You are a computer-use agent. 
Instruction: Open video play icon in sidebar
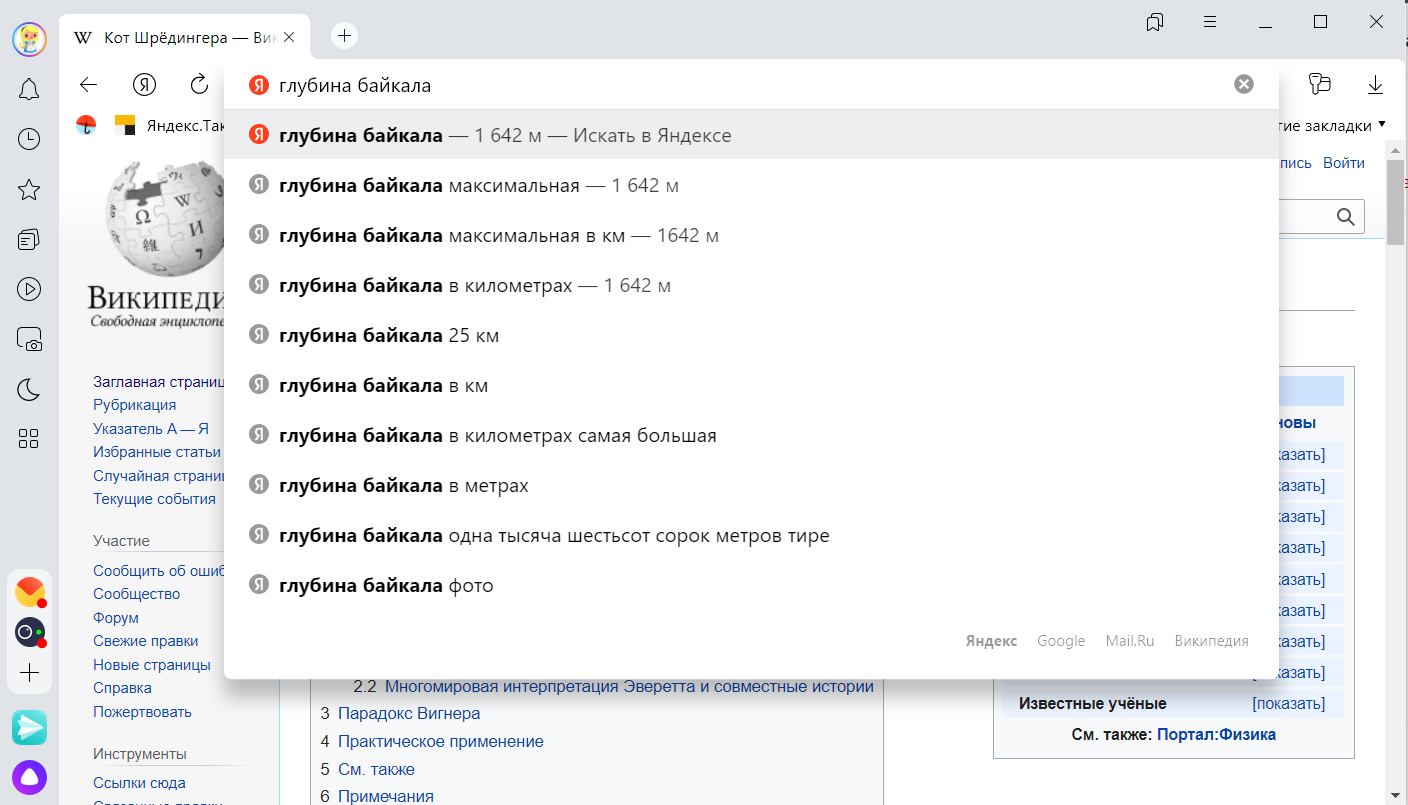tap(29, 289)
